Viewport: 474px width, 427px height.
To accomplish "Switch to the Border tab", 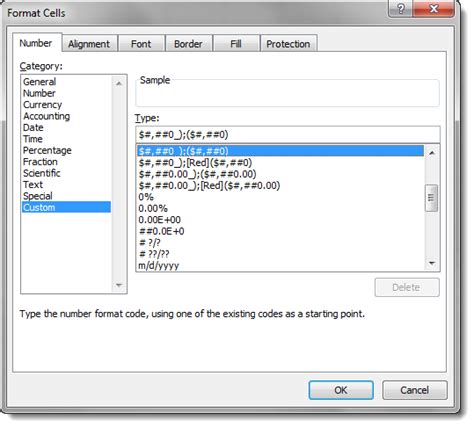I will 188,44.
